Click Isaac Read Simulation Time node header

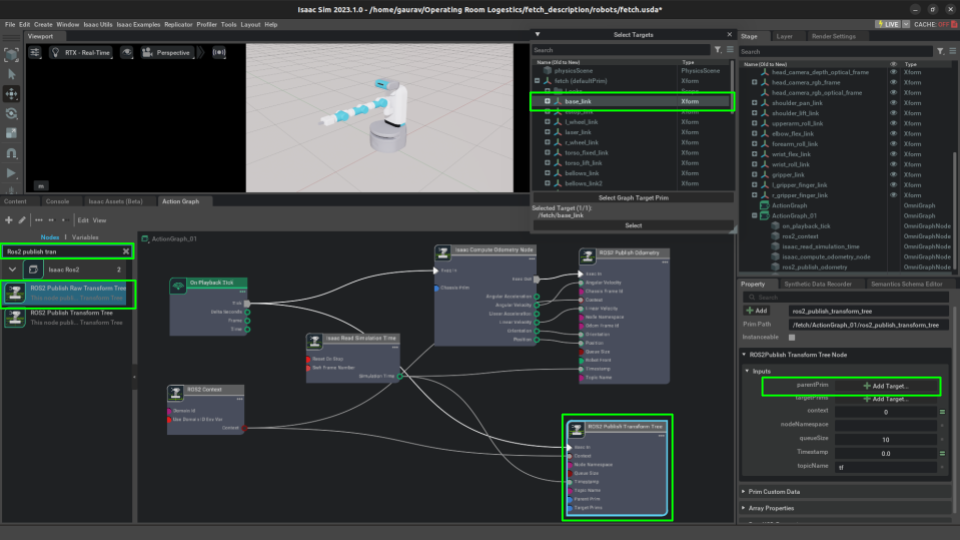coord(353,338)
